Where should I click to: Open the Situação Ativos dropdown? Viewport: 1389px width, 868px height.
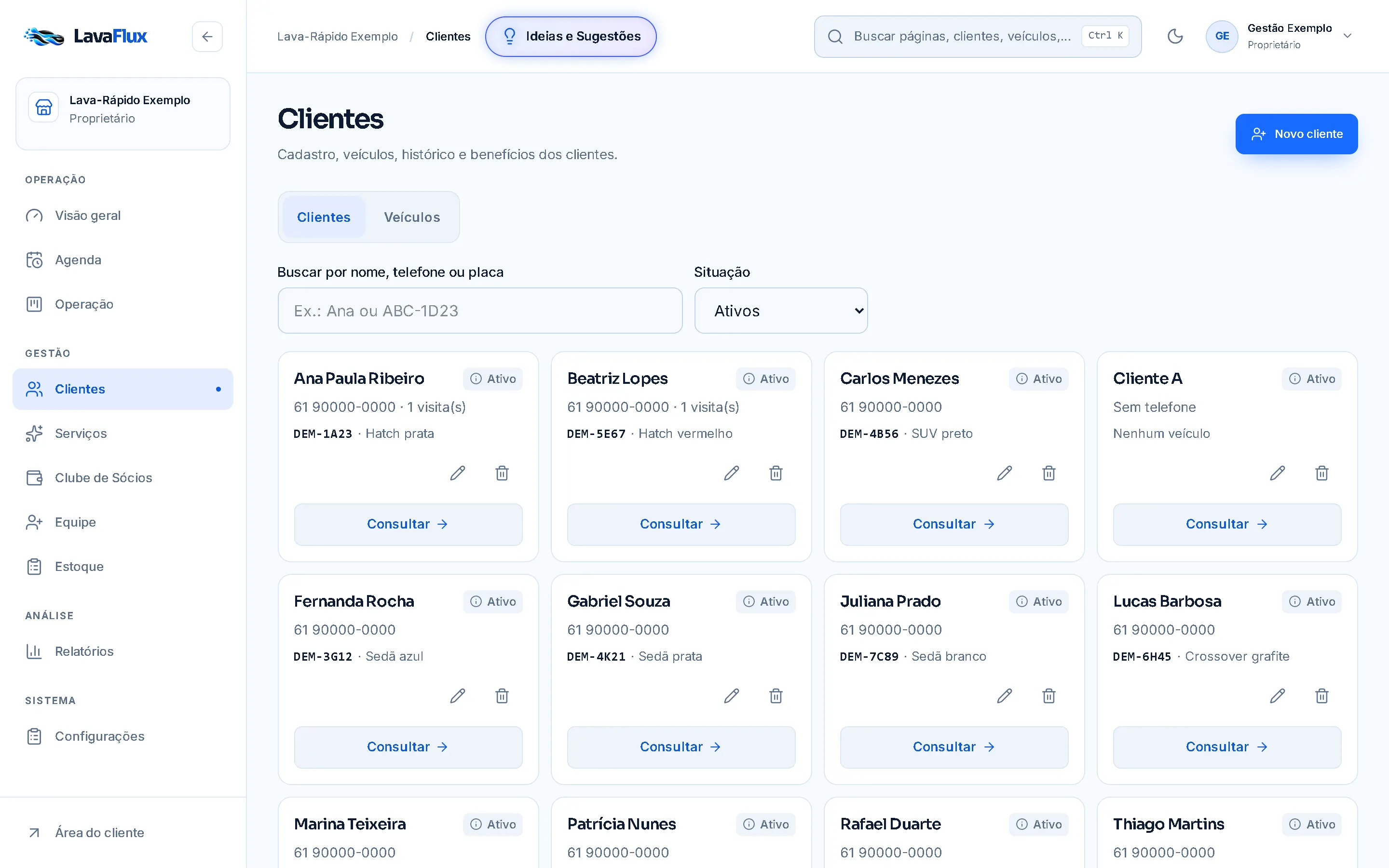pos(781,311)
